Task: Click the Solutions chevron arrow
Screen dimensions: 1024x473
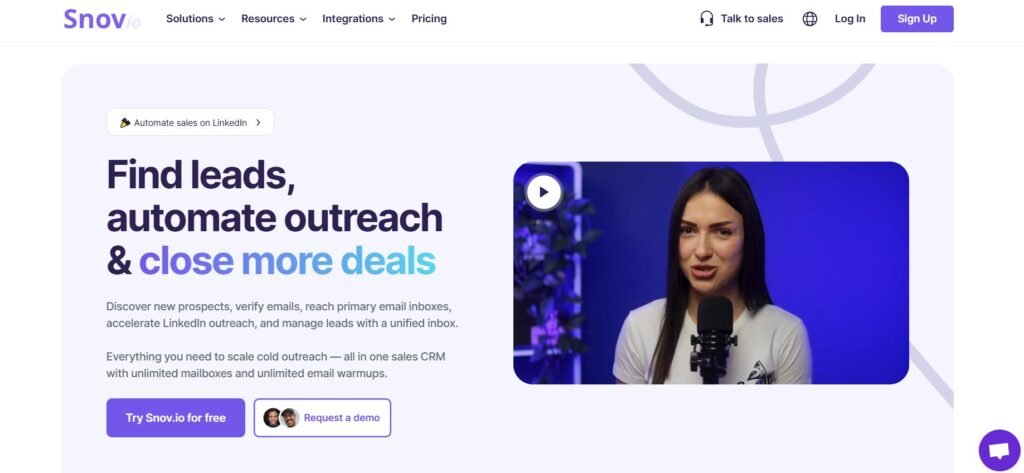Action: (x=221, y=20)
